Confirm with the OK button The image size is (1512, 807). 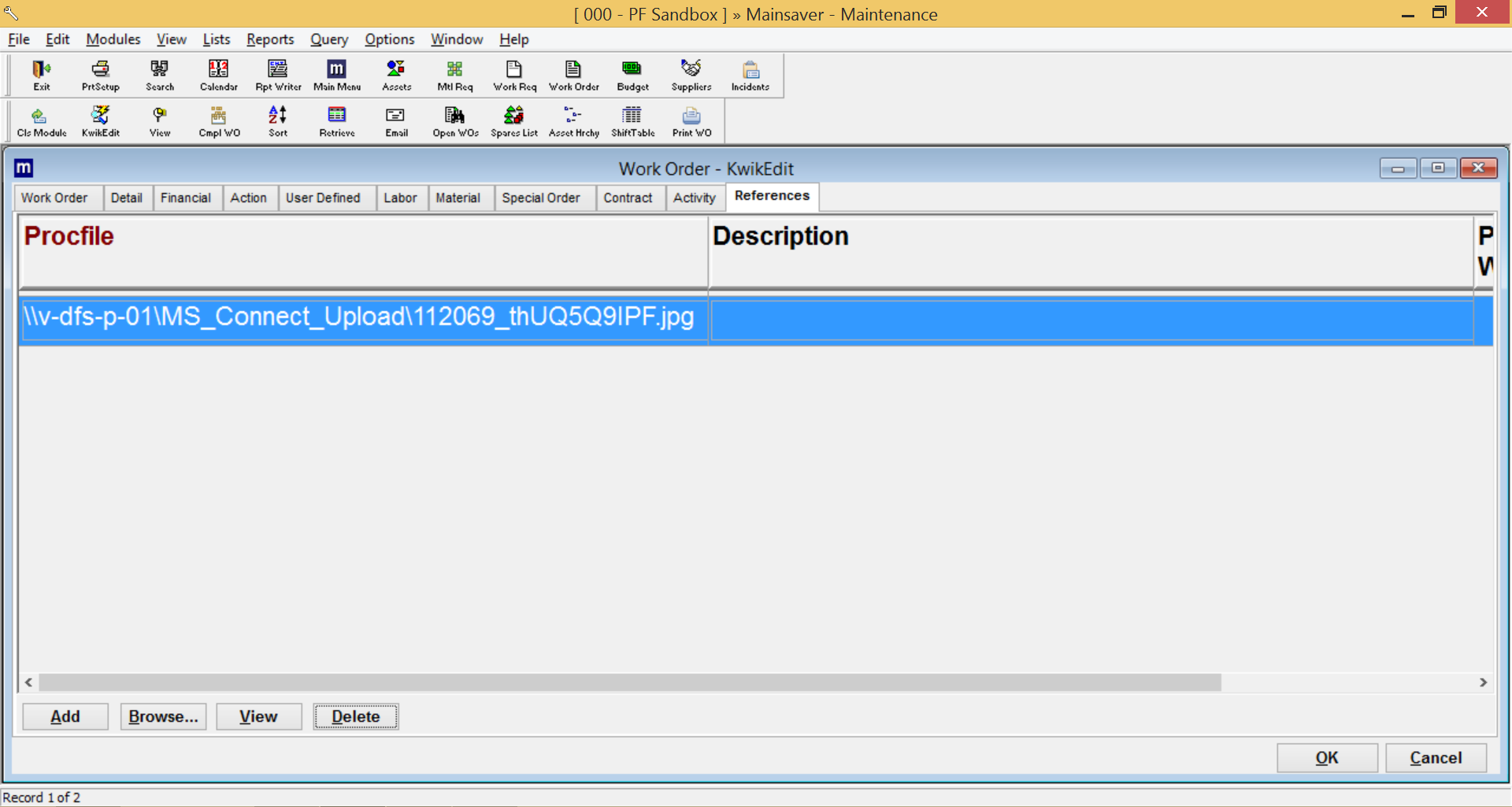pyautogui.click(x=1326, y=757)
